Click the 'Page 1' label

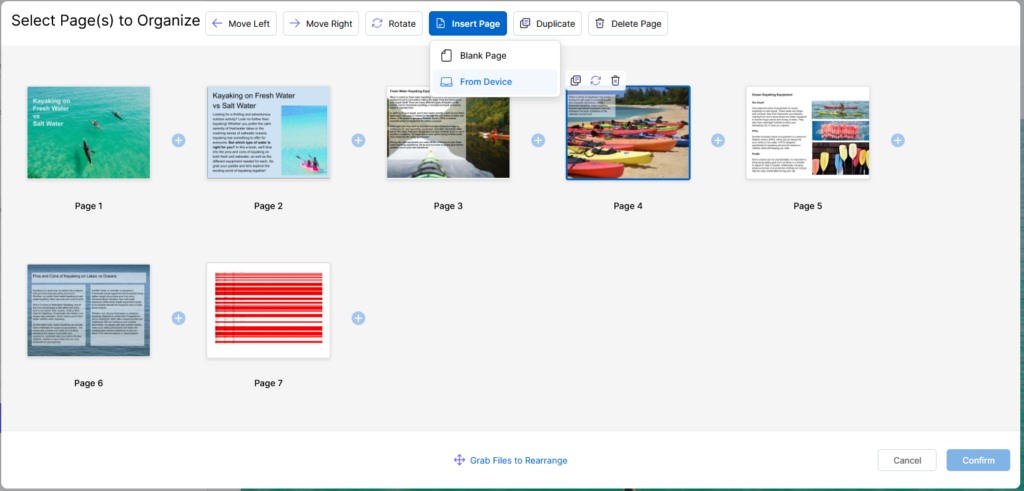pyautogui.click(x=89, y=206)
